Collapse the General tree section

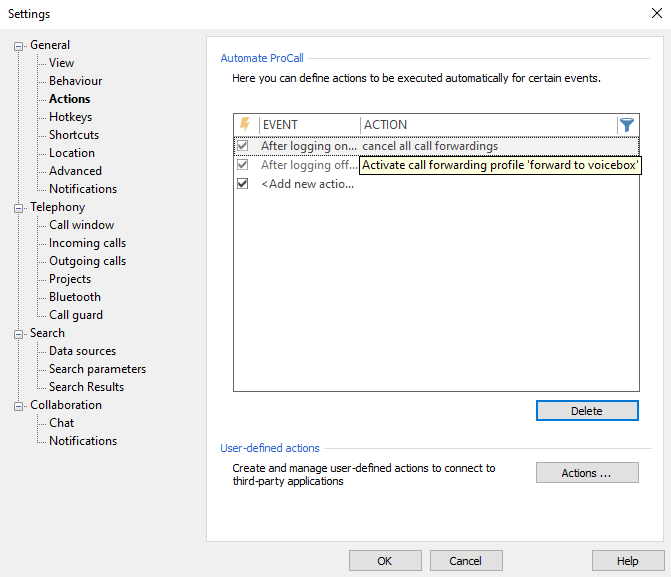point(19,45)
